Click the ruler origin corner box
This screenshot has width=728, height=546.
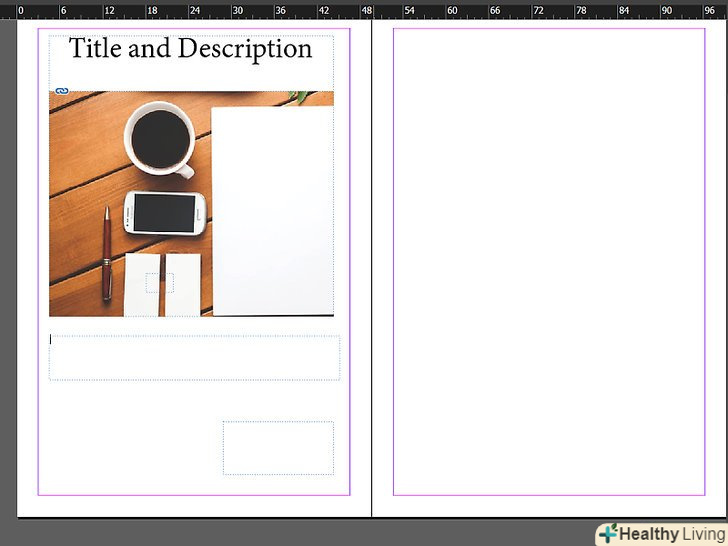pos(8,9)
